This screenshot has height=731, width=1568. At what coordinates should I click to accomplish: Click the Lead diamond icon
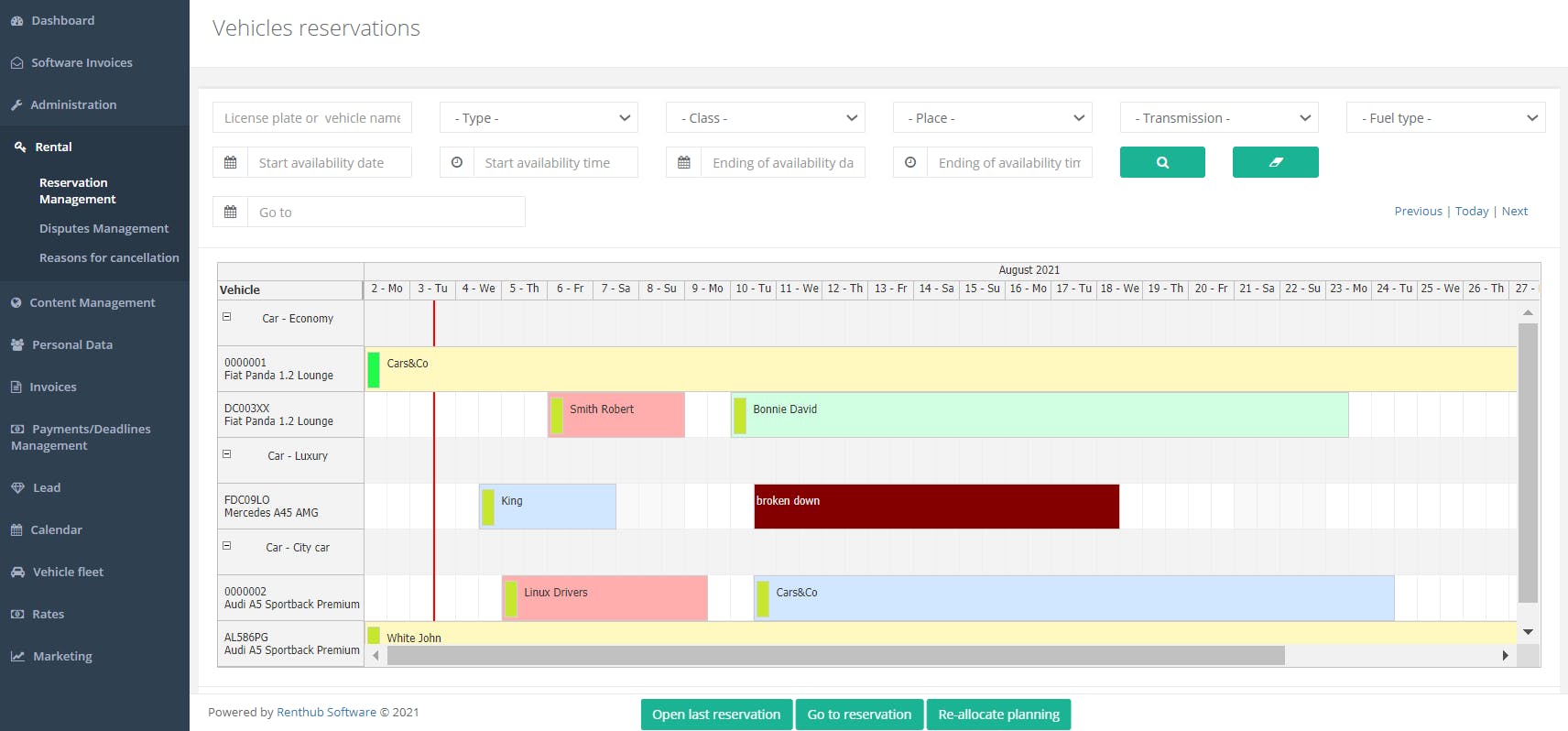[17, 488]
